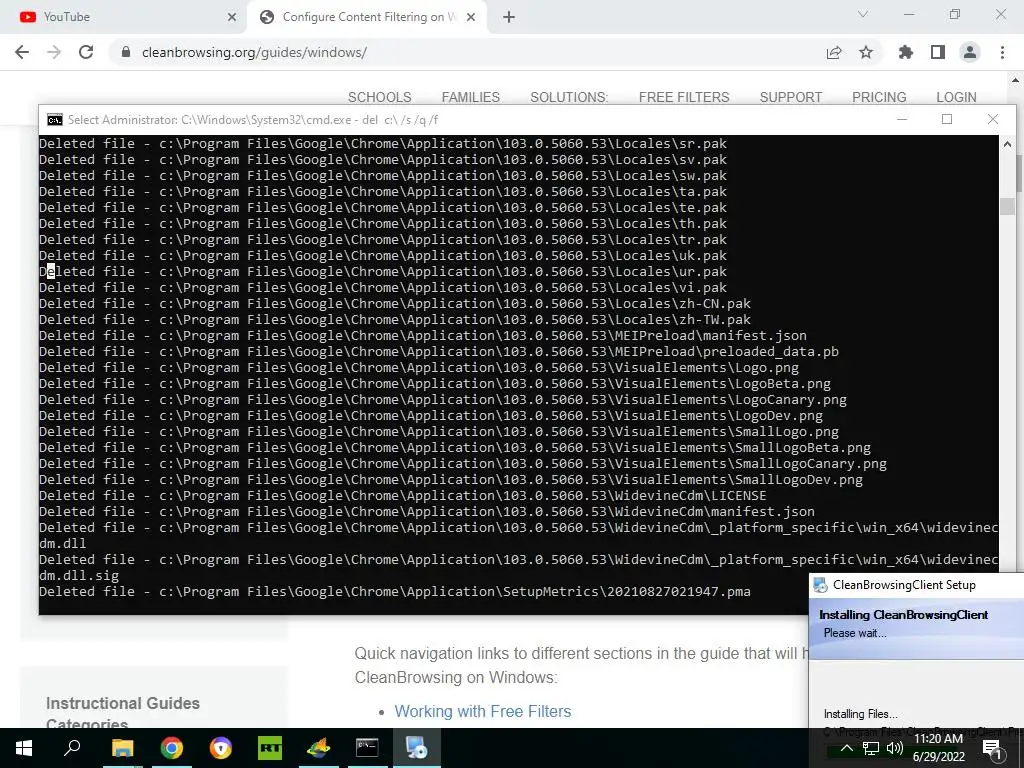
Task: Open Chrome tab search chevron
Action: coord(863,14)
